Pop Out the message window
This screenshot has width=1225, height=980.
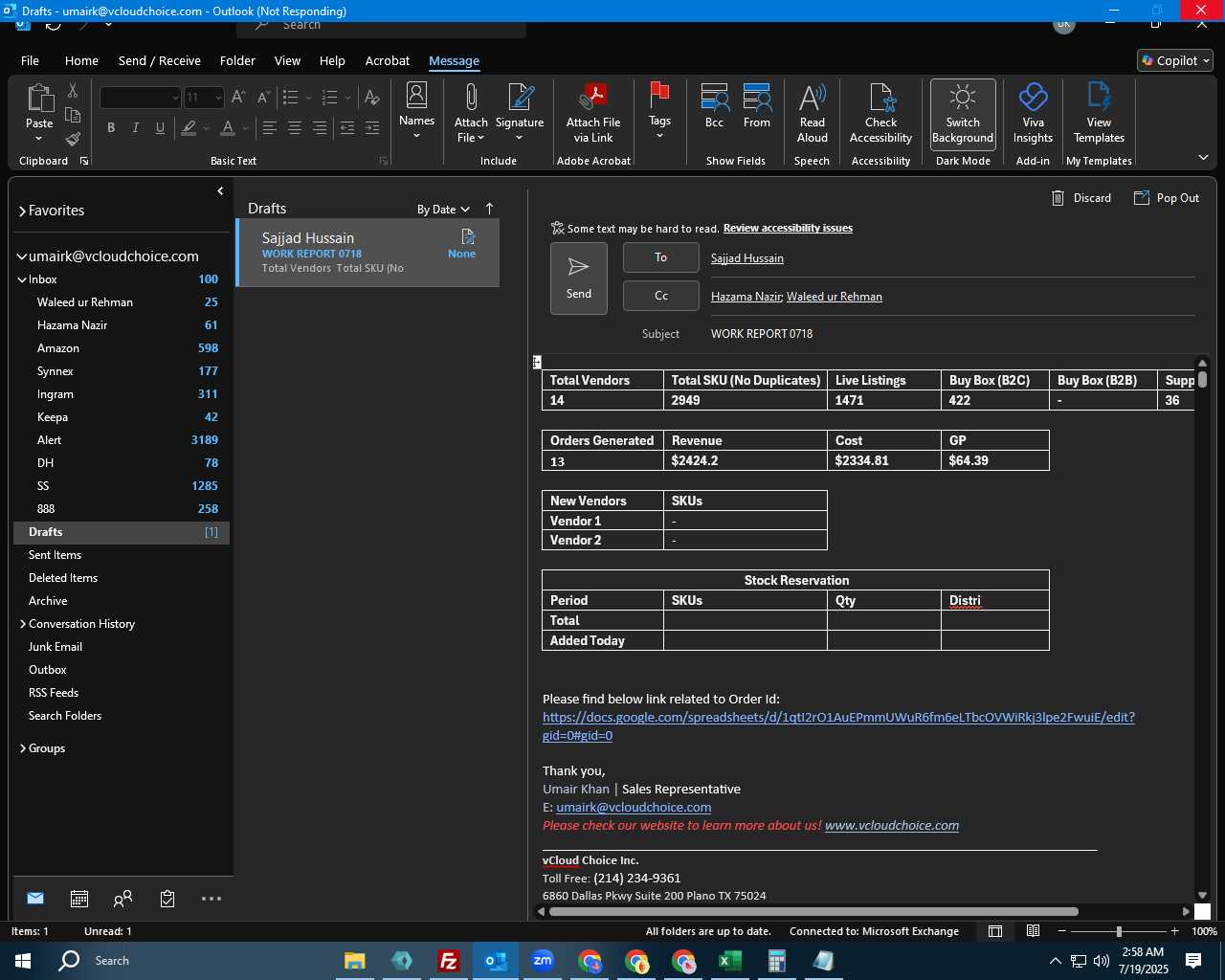coord(1167,198)
